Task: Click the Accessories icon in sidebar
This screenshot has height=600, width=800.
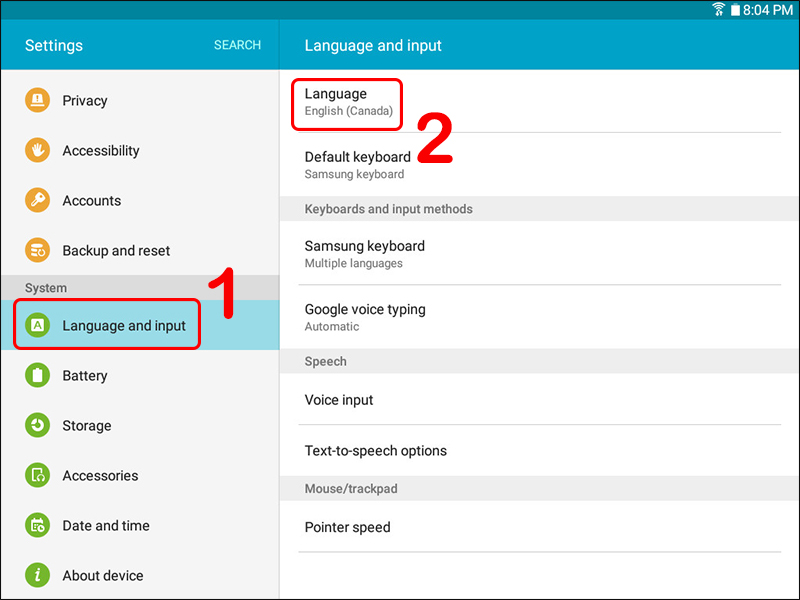Action: click(37, 475)
